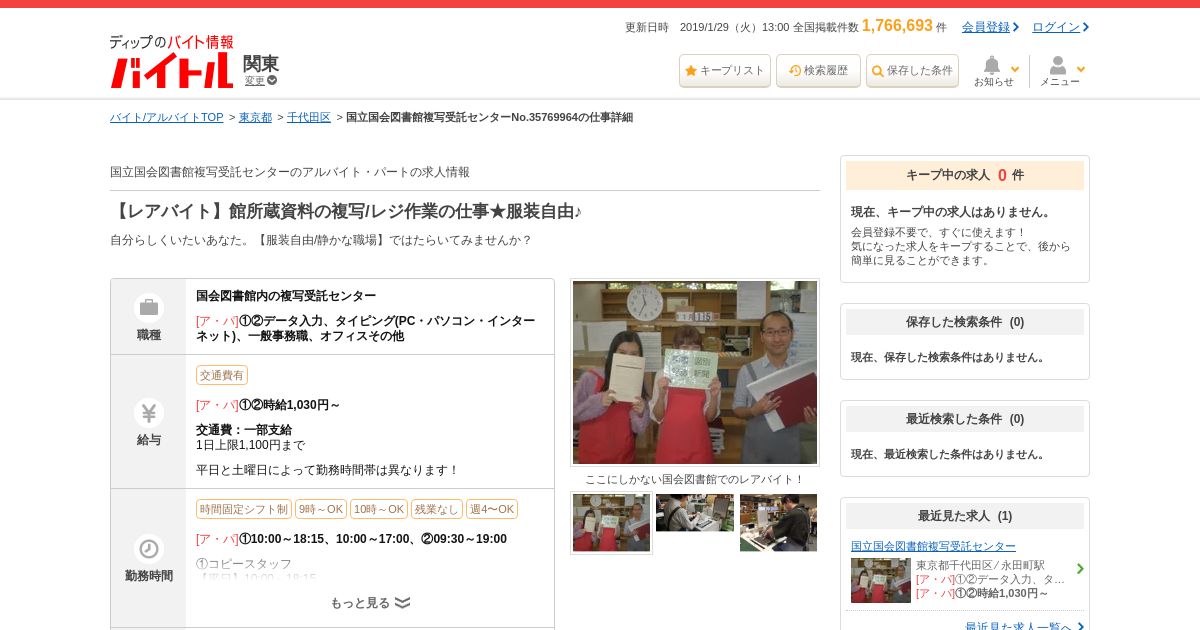Click the 最近見た求人 (1) header

(965, 516)
